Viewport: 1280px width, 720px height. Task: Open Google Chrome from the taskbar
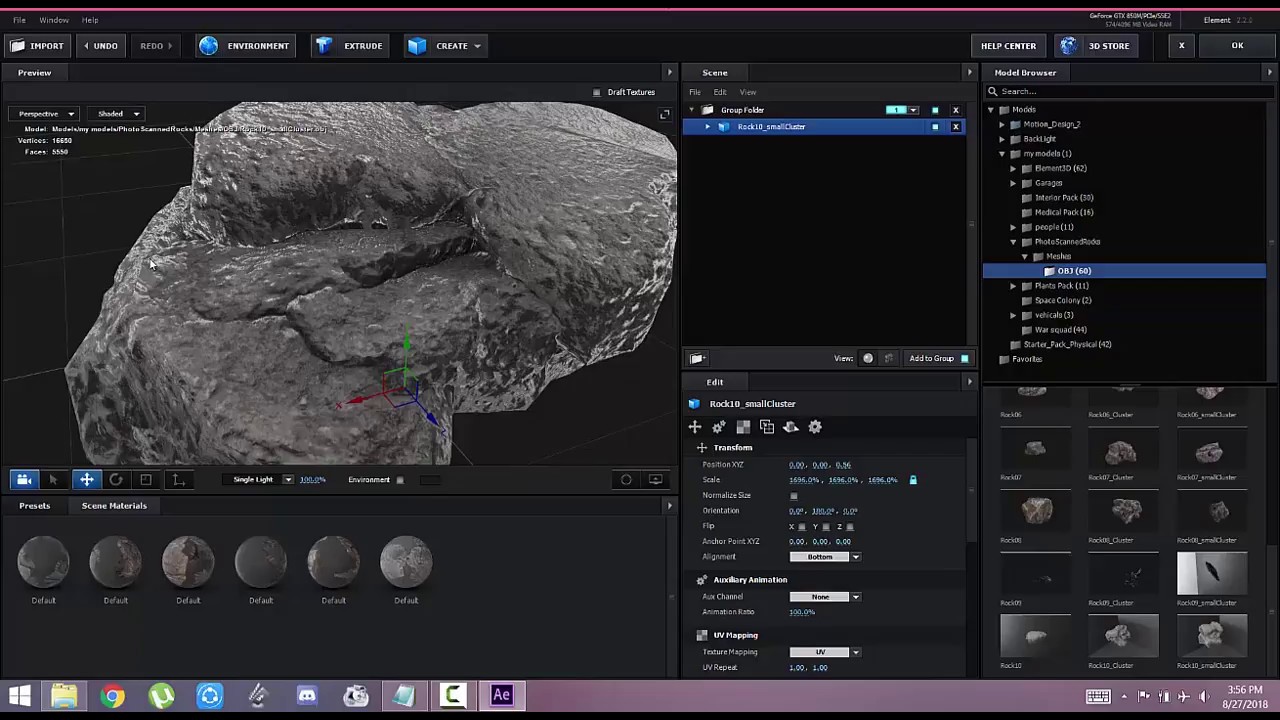pos(113,696)
